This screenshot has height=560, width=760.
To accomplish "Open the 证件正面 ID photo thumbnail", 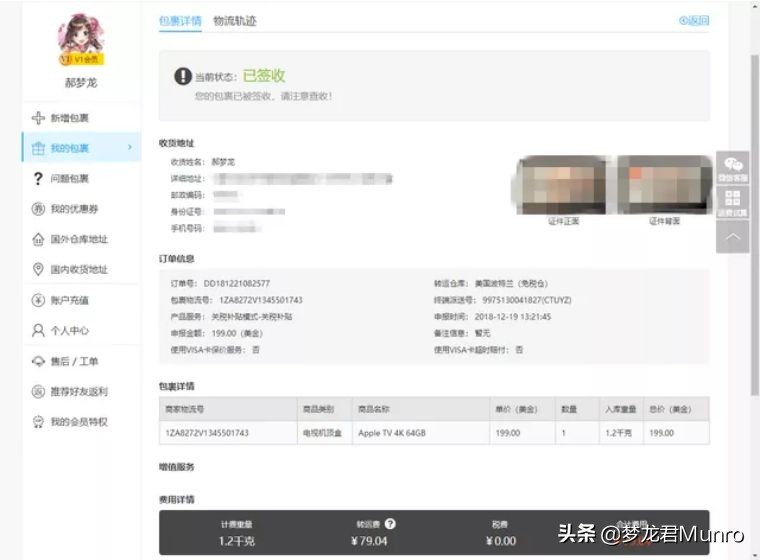I will click(x=563, y=185).
